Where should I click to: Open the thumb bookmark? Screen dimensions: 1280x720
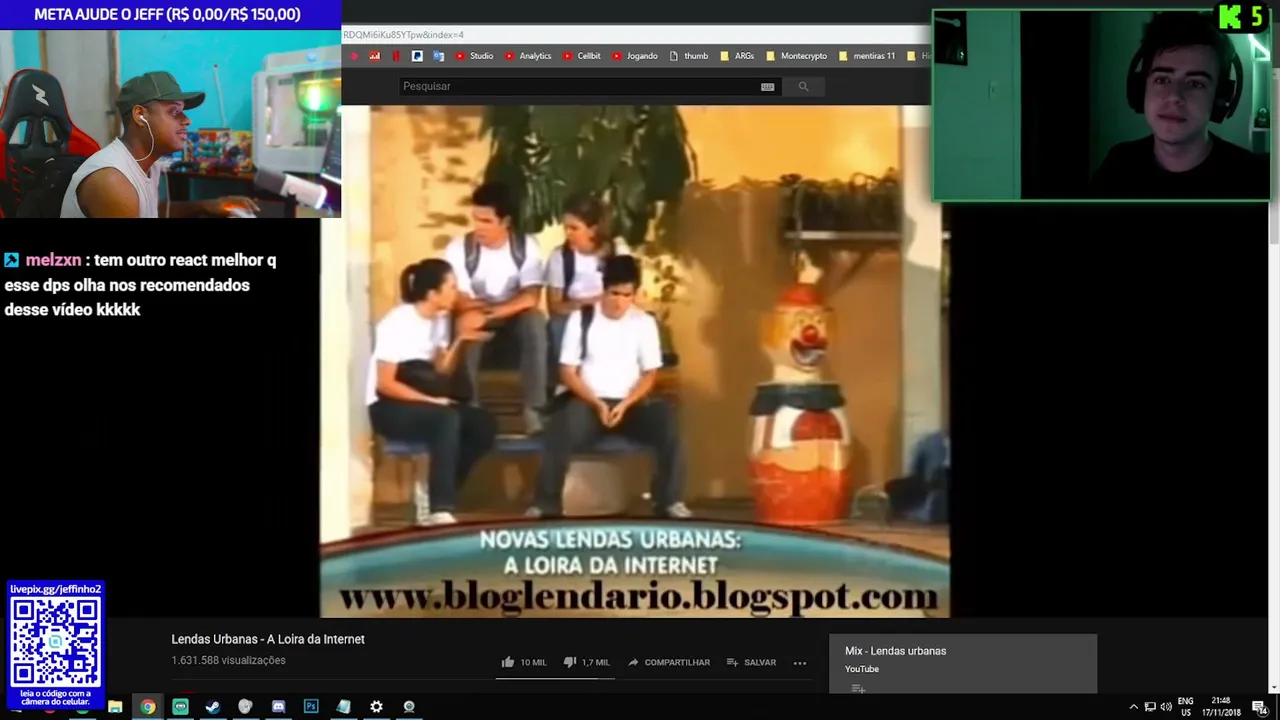[689, 56]
